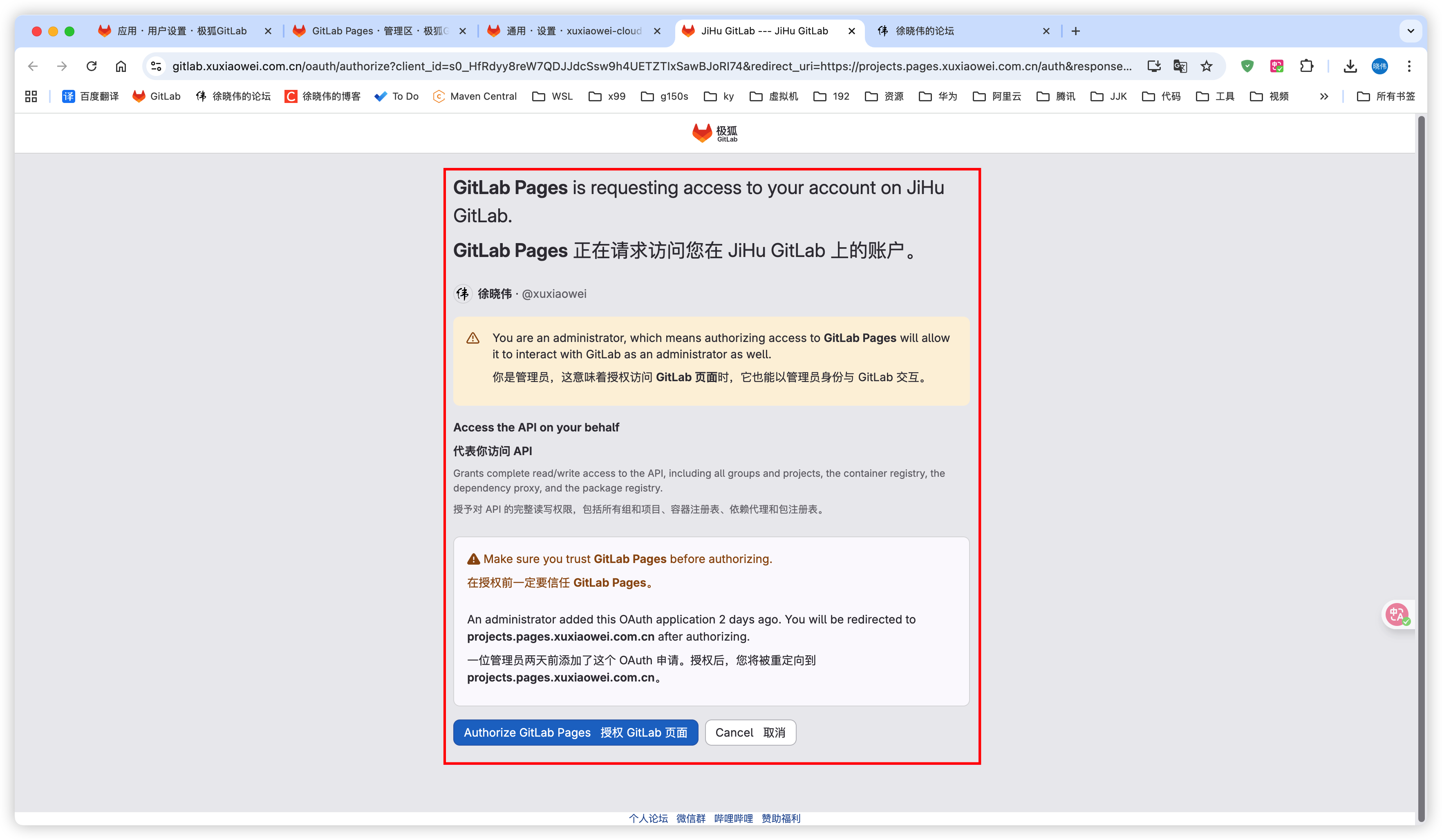Viewport: 1442px width, 840px height.
Task: Click the site information icon in address bar
Action: (156, 66)
